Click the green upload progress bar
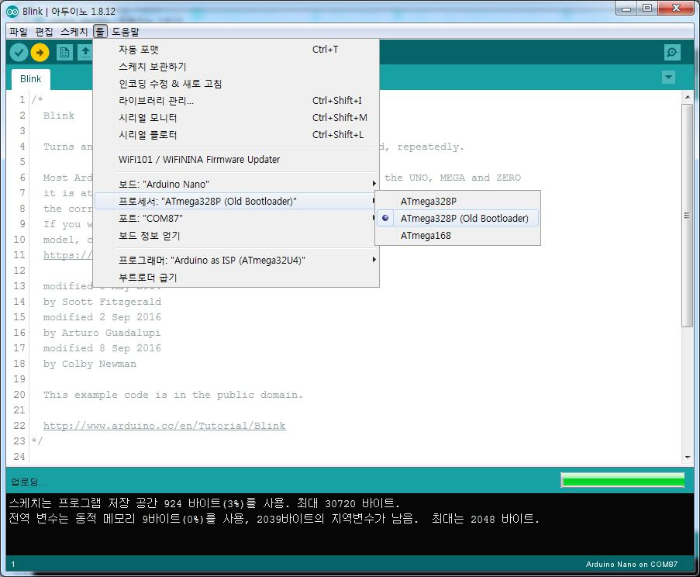The height and width of the screenshot is (577, 700). pos(623,480)
